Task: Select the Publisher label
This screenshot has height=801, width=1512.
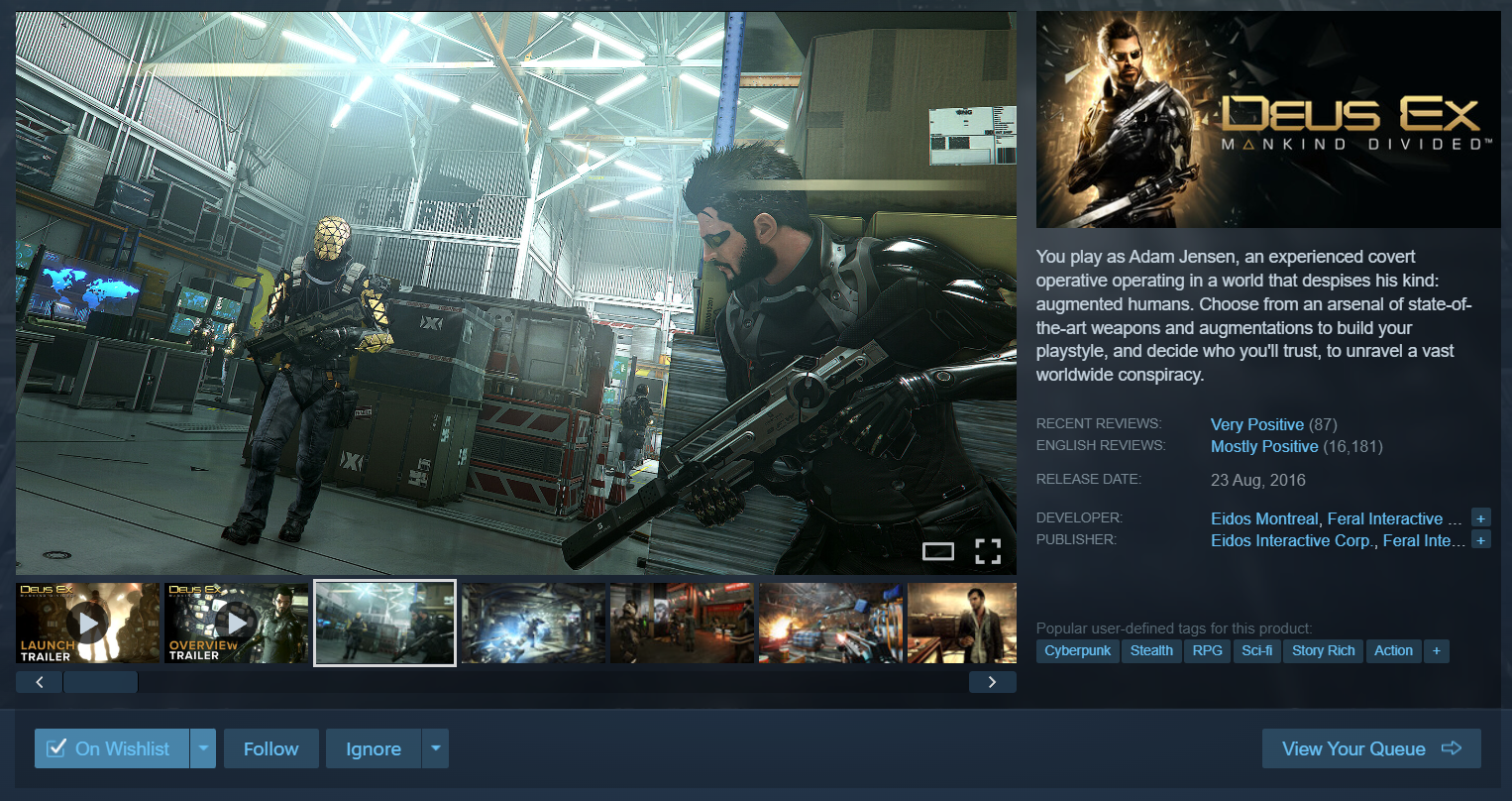Action: (1076, 539)
